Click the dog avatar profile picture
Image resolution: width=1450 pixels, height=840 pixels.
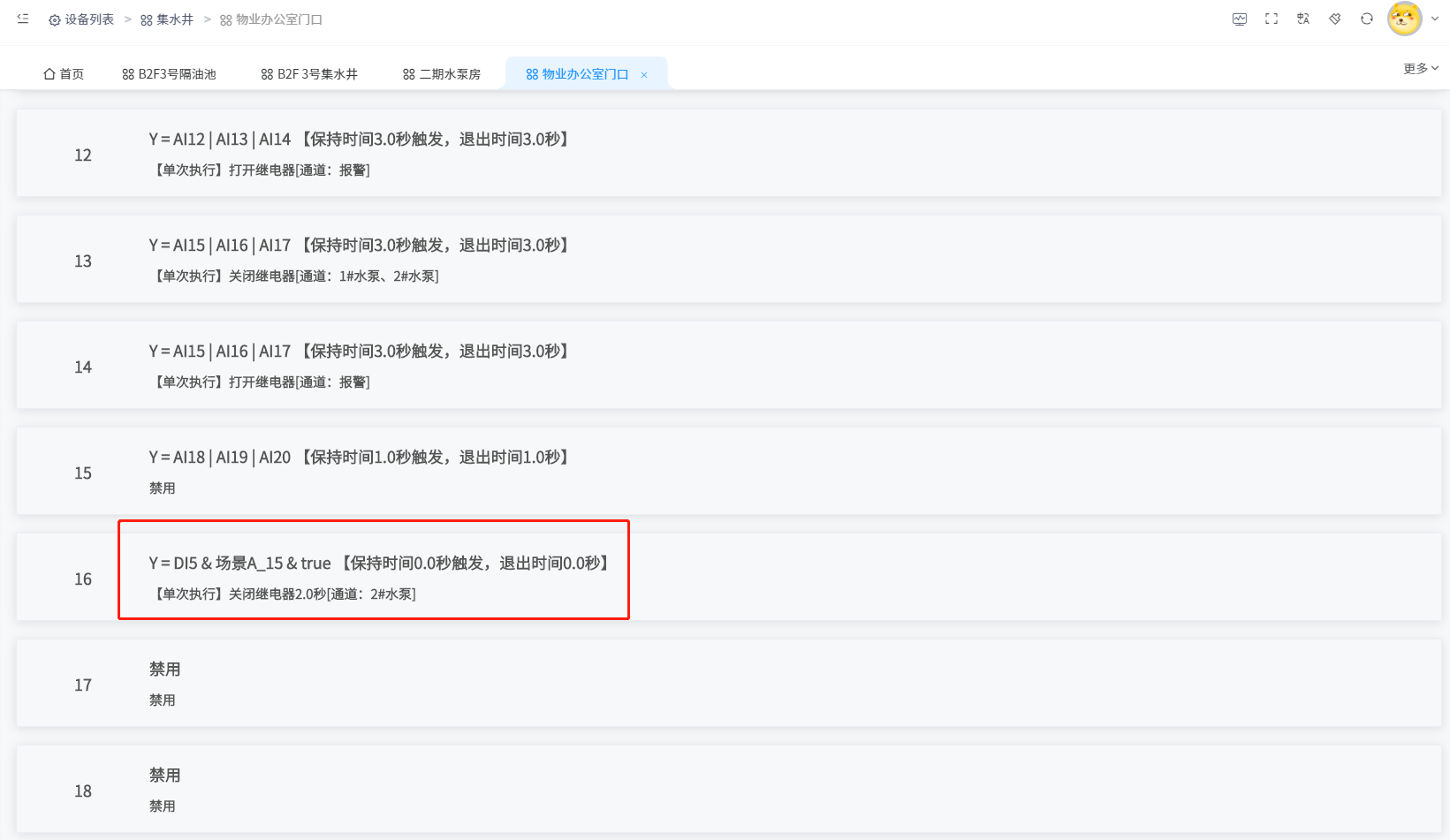click(x=1404, y=19)
